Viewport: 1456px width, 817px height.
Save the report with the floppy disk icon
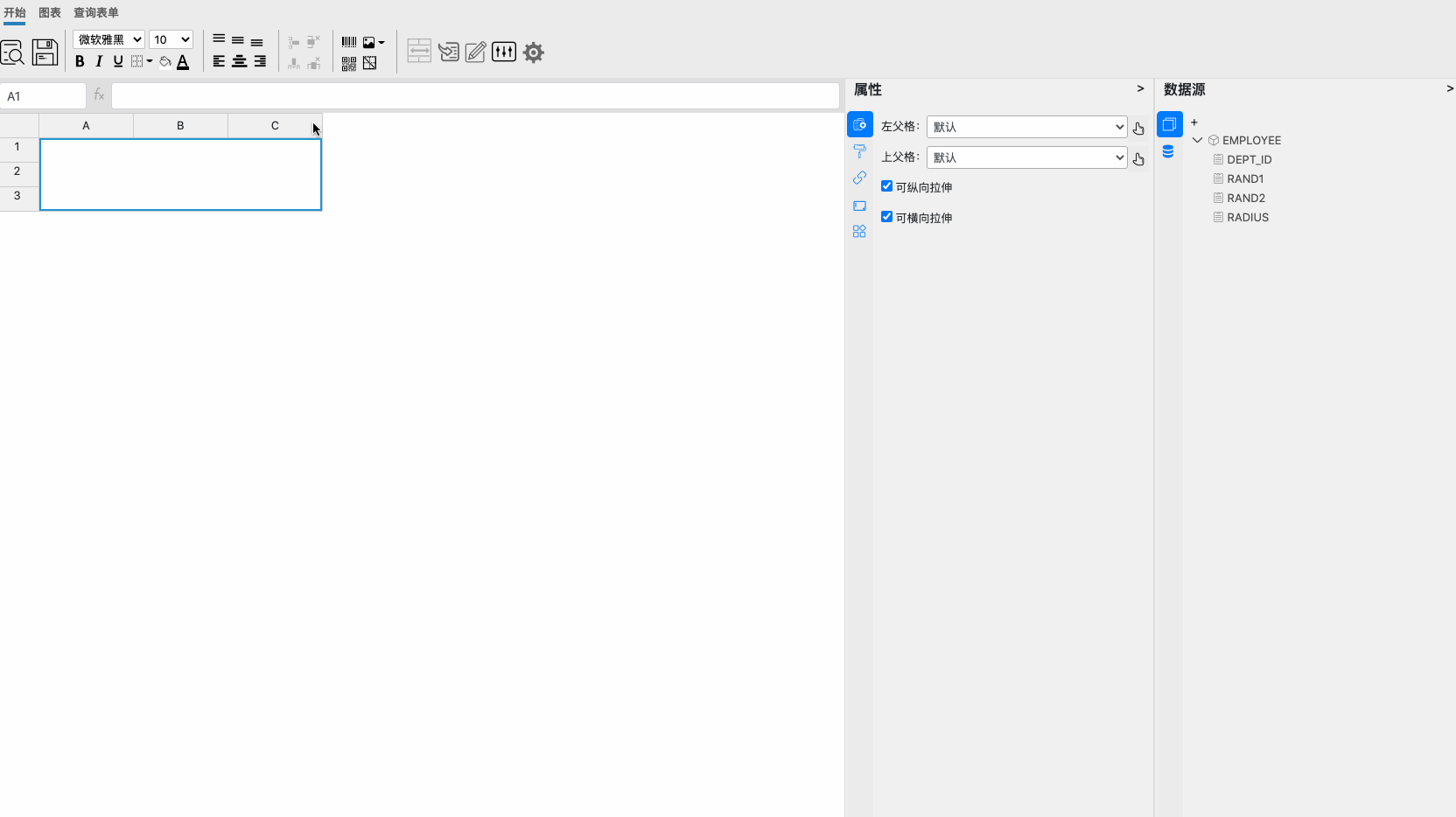45,52
